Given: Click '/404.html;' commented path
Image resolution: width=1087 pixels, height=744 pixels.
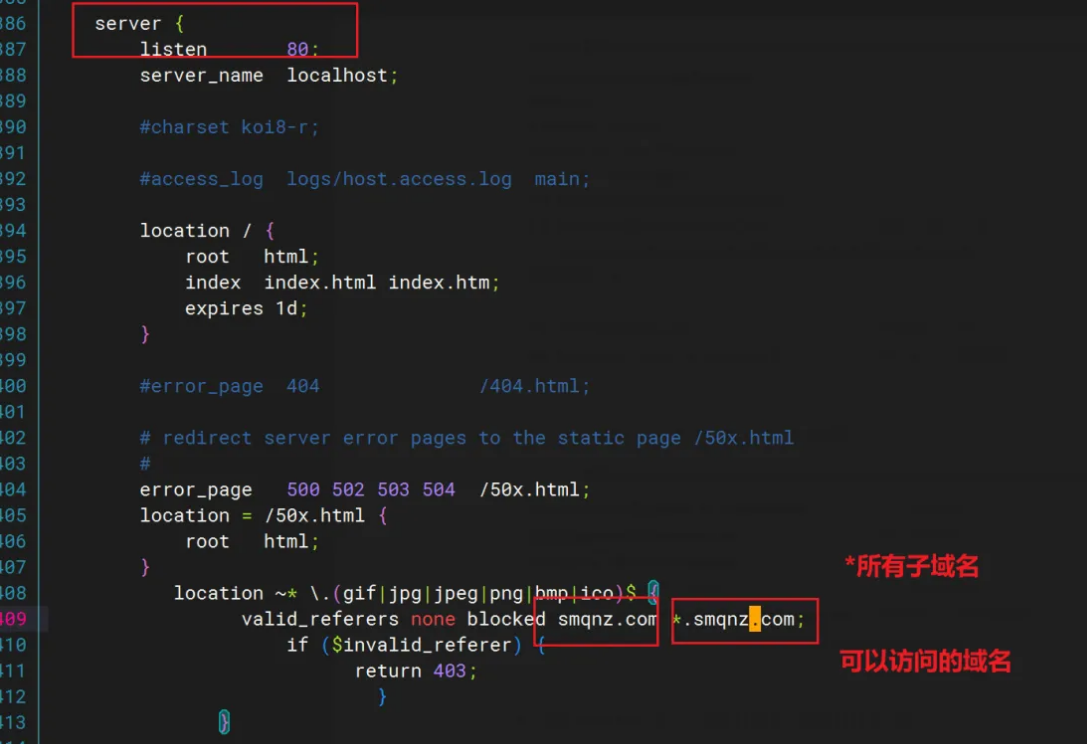Looking at the screenshot, I should pos(534,386).
